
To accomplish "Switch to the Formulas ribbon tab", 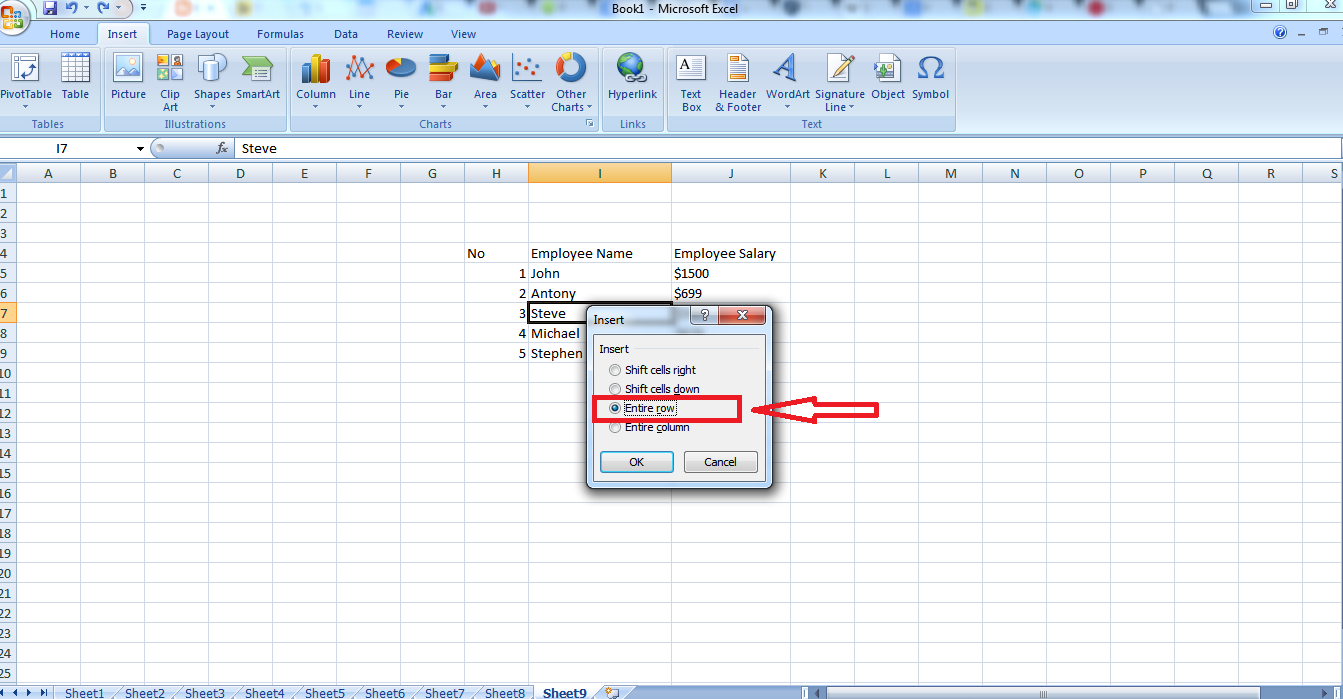I will (x=280, y=33).
